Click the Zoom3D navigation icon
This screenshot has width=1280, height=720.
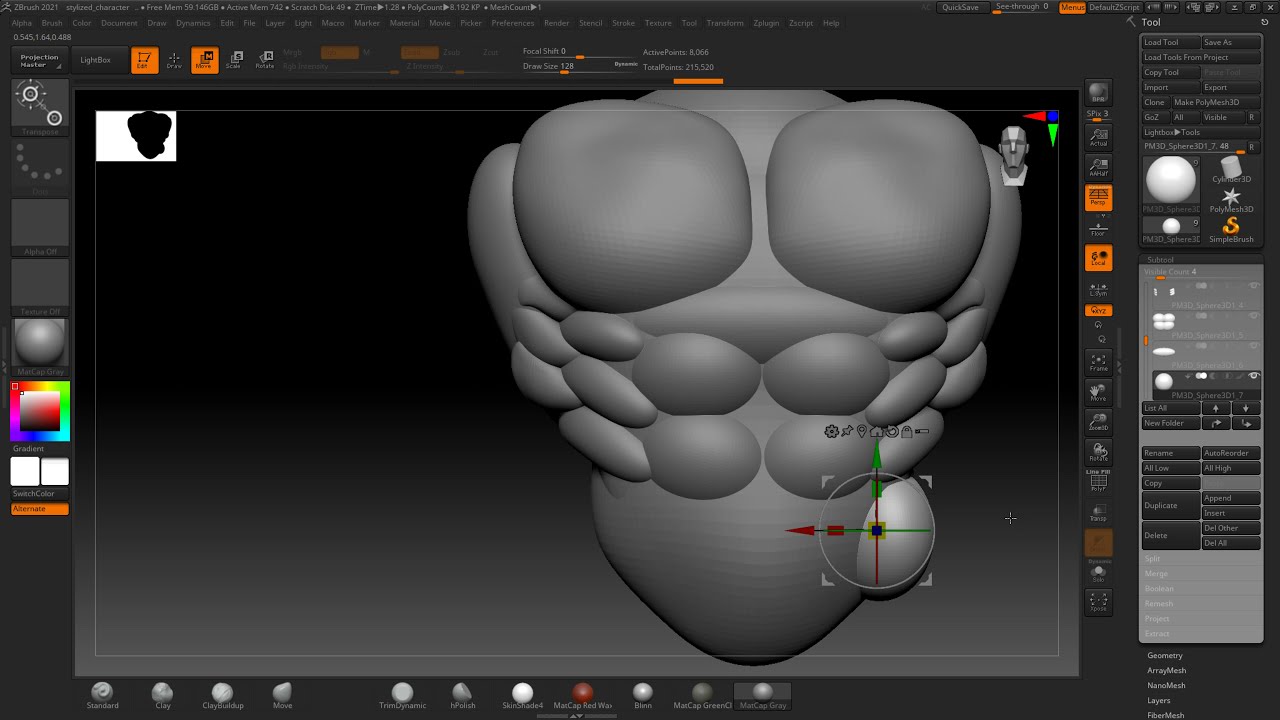point(1098,422)
